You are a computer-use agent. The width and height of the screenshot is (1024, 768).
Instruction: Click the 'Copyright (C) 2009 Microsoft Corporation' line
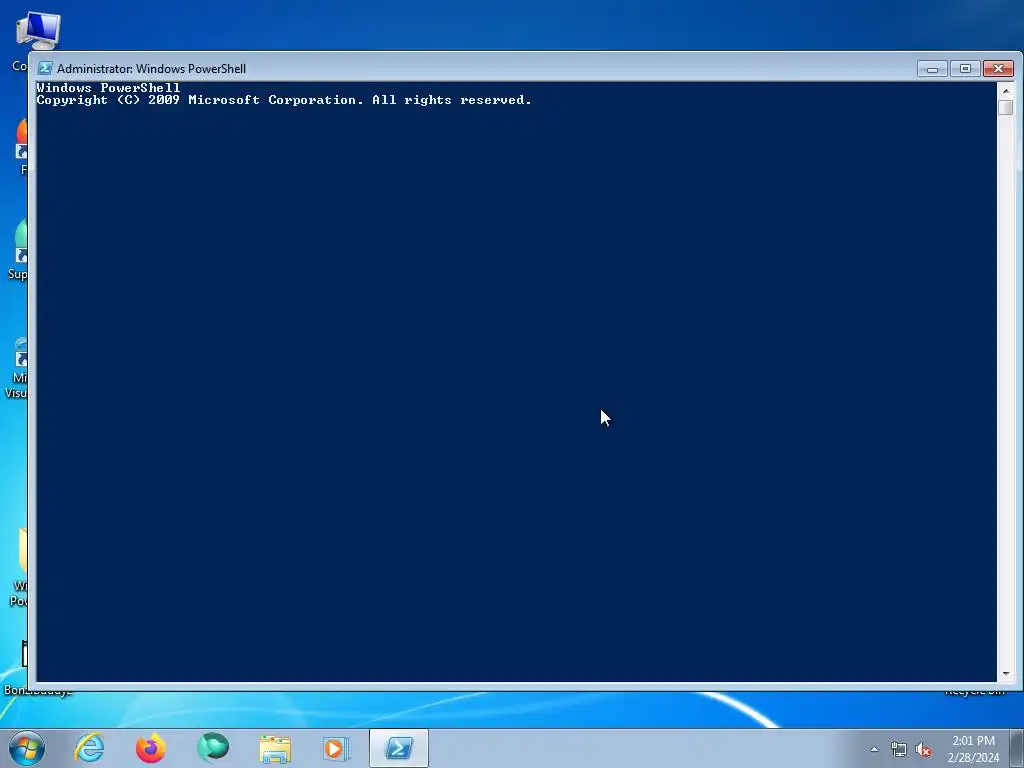tap(284, 100)
